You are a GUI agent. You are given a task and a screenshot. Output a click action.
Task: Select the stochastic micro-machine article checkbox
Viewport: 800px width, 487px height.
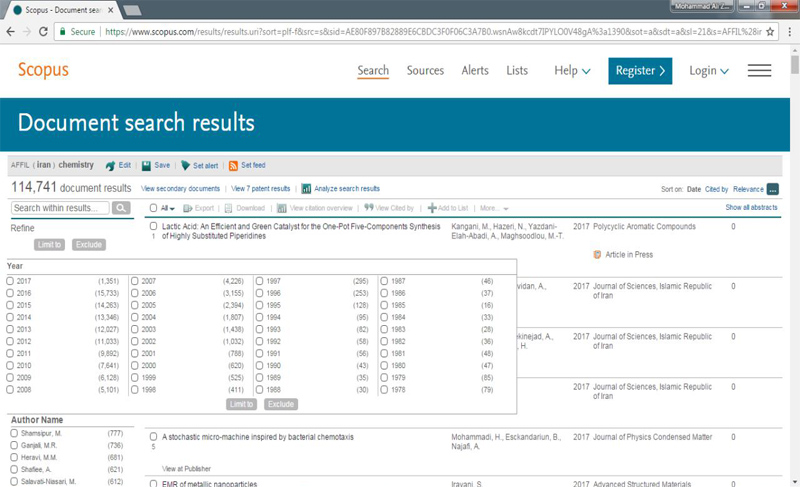coord(154,437)
